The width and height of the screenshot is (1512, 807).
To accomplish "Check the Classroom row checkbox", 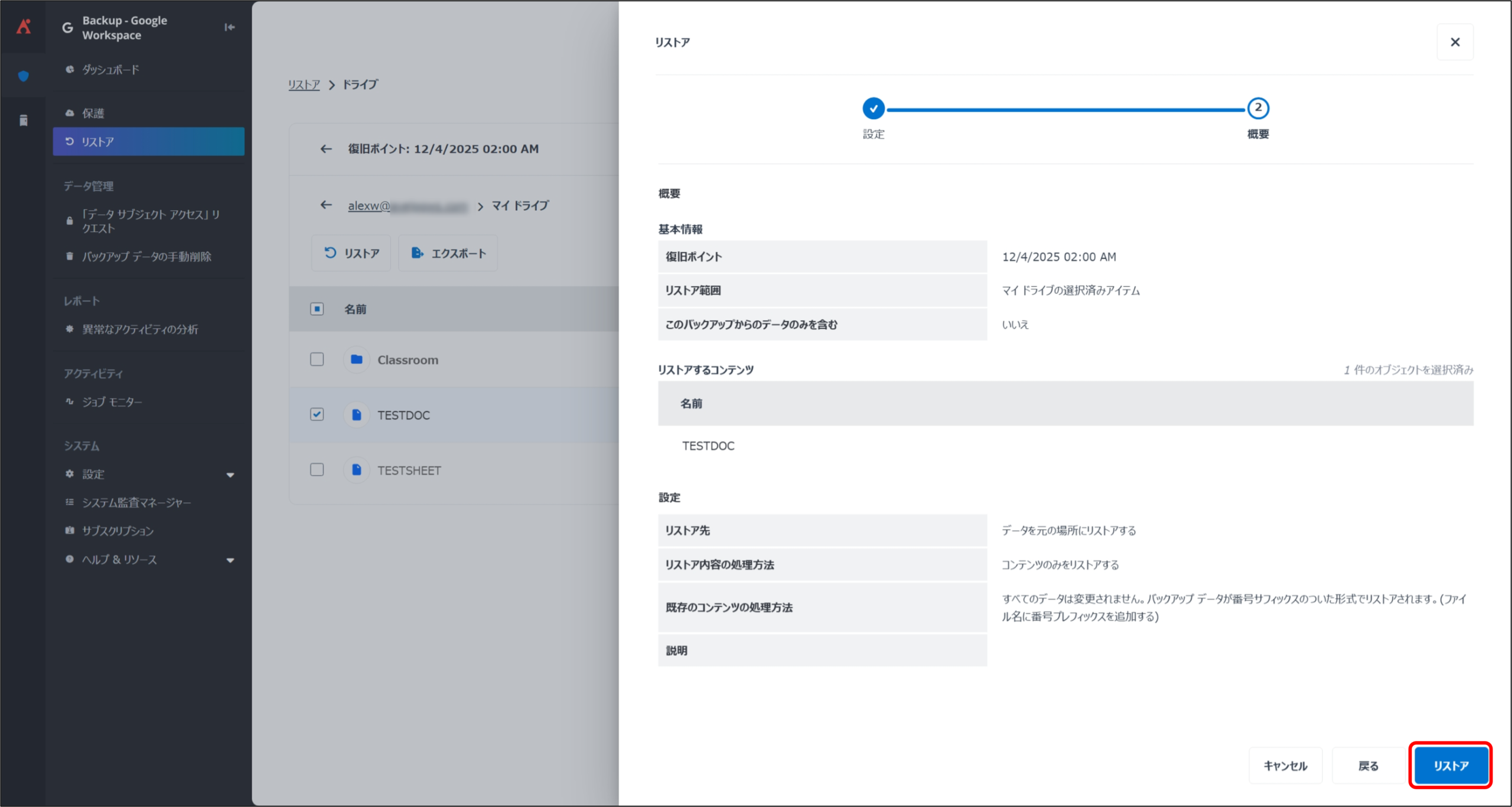I will (317, 360).
